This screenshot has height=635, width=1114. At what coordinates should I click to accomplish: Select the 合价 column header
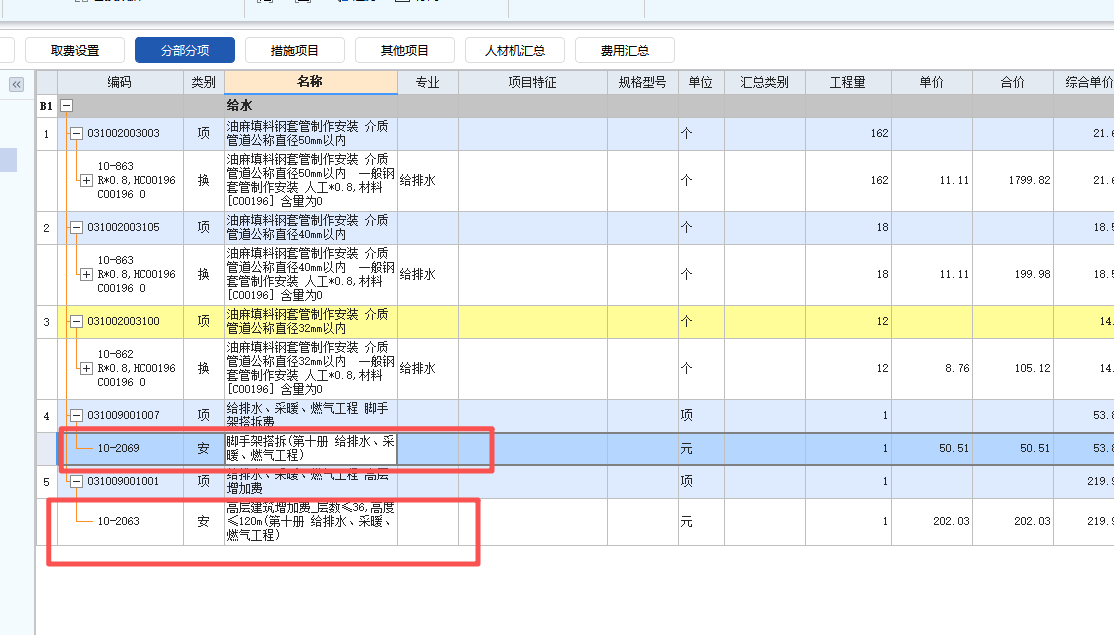(1013, 82)
